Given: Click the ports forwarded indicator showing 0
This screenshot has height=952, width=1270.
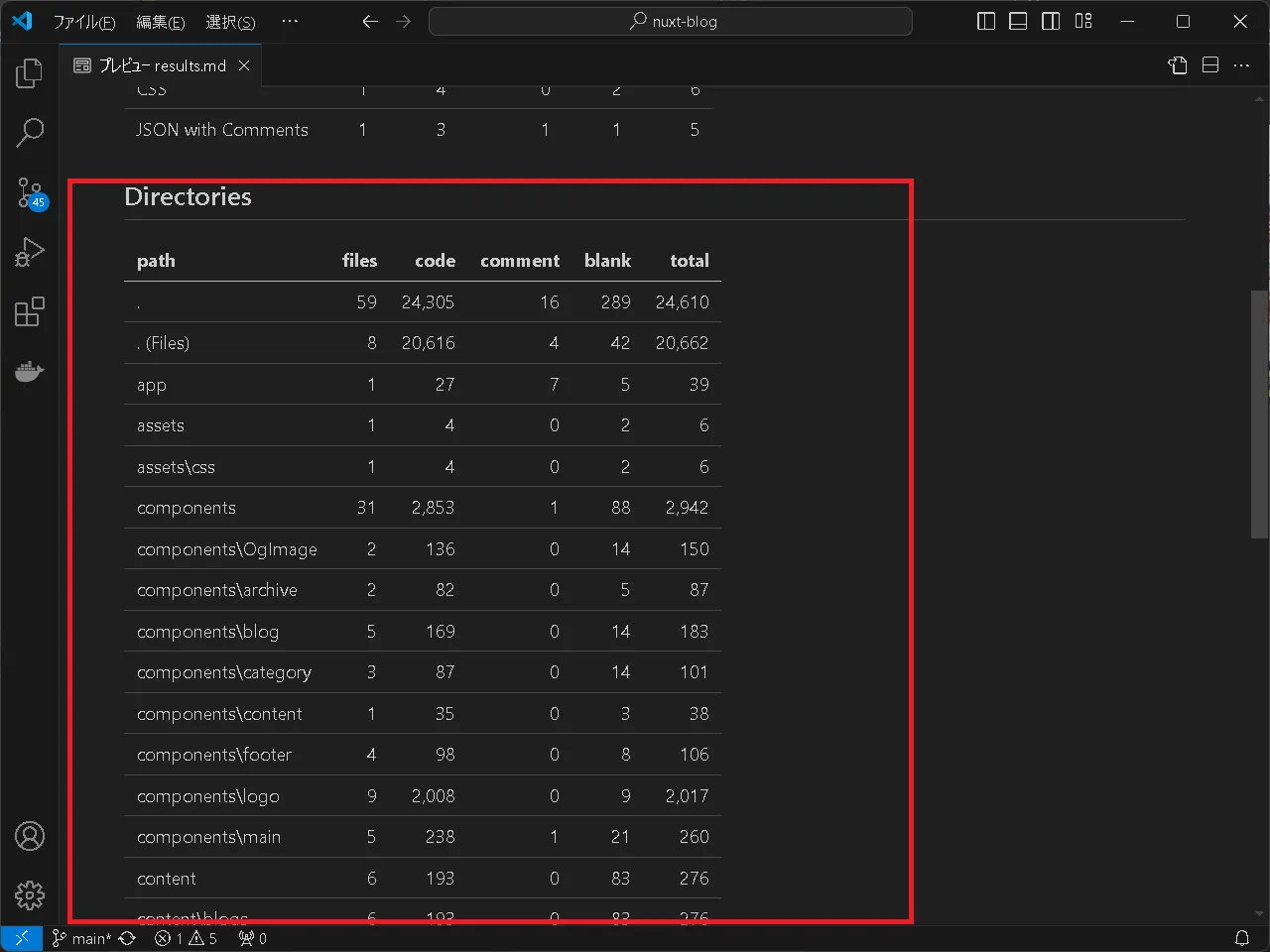Looking at the screenshot, I should point(253,938).
